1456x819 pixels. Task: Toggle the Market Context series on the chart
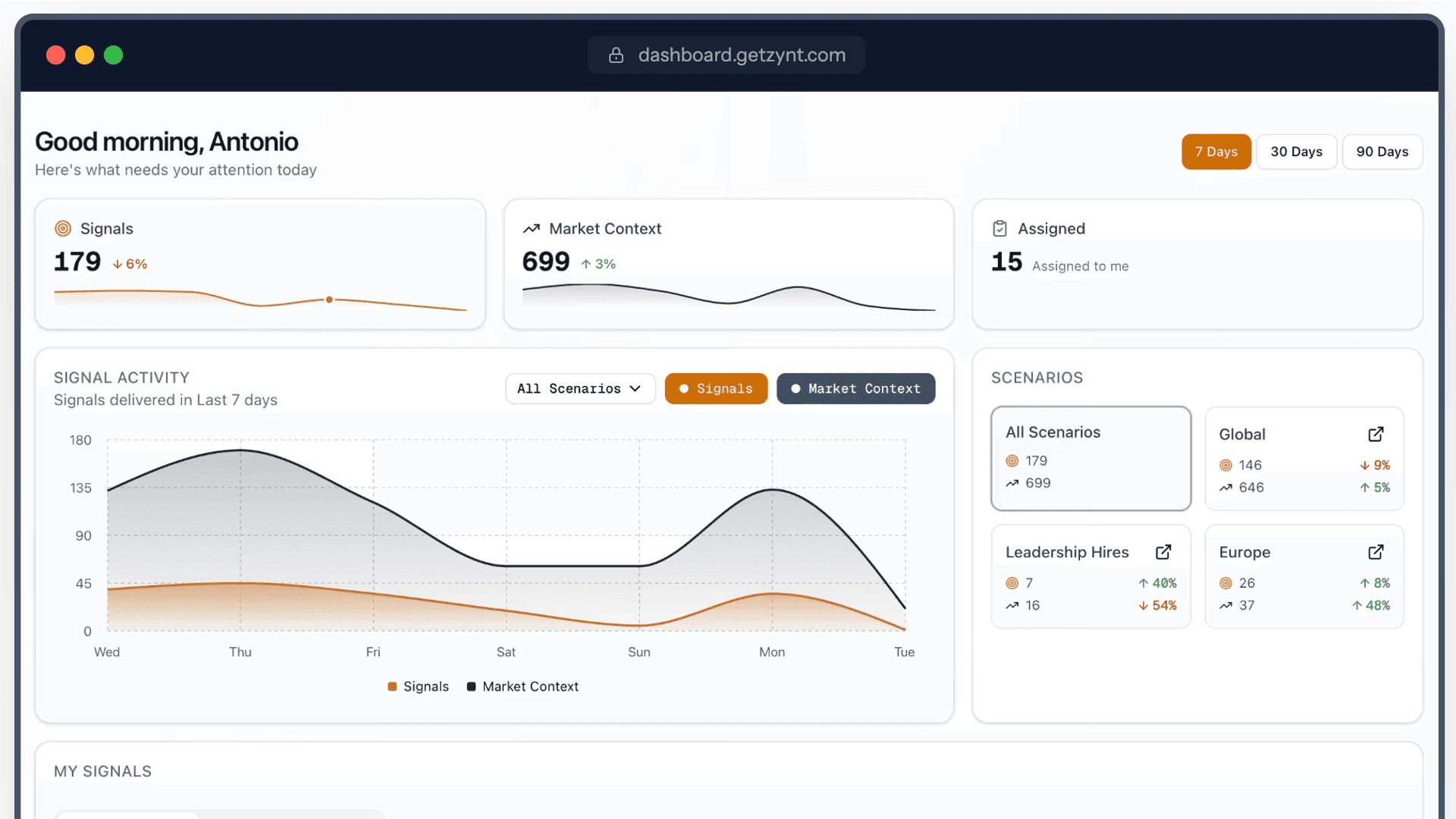click(855, 388)
